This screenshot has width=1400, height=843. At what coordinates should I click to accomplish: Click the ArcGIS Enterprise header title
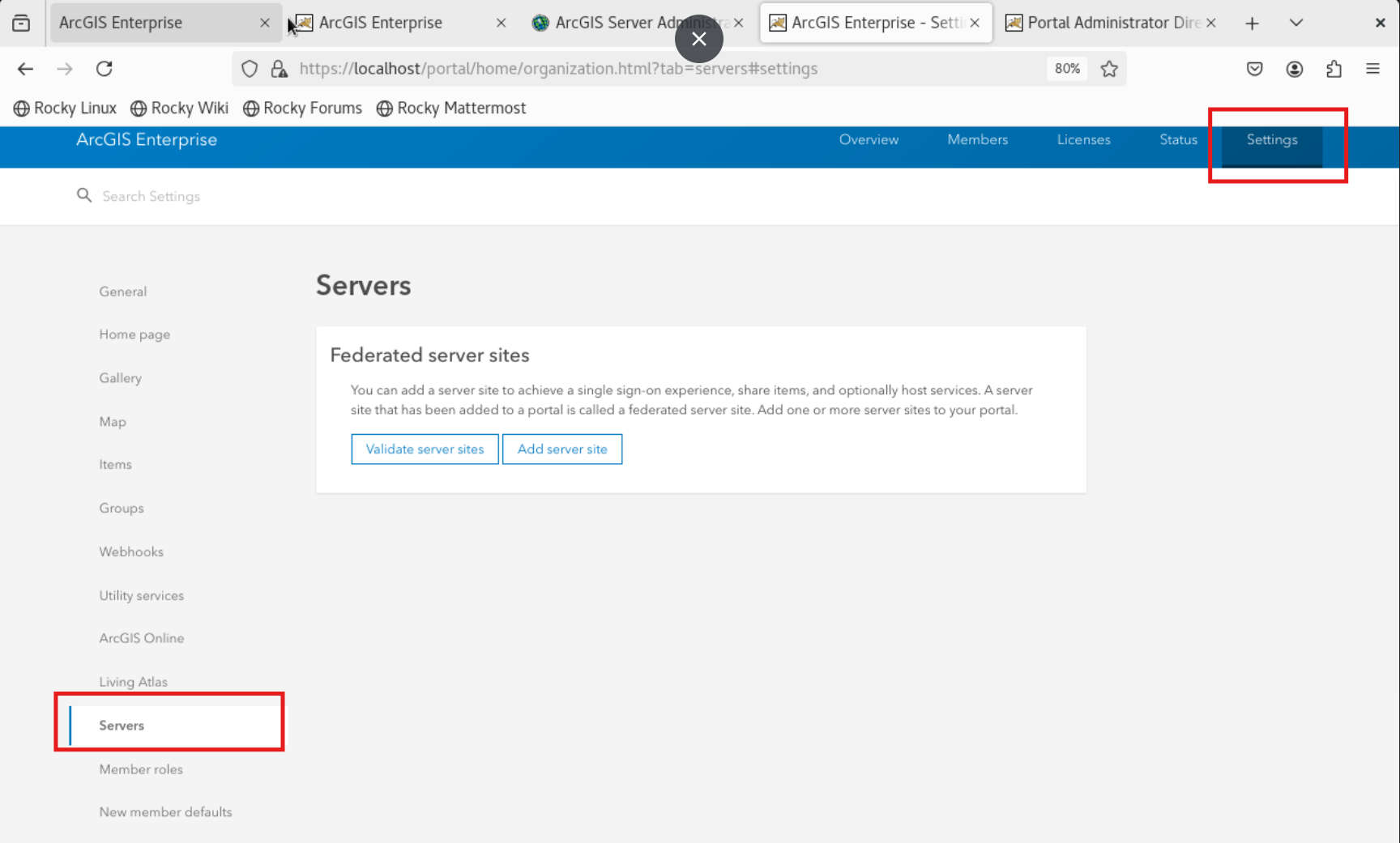coord(147,139)
